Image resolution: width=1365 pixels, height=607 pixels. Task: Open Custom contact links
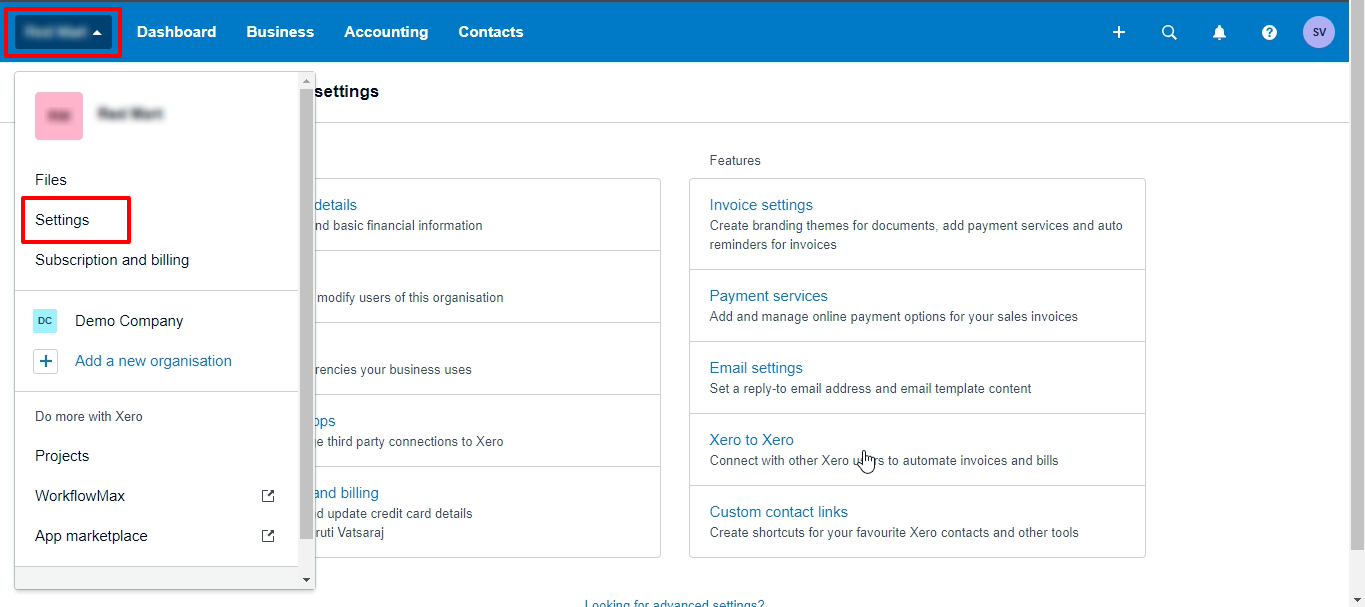(779, 512)
